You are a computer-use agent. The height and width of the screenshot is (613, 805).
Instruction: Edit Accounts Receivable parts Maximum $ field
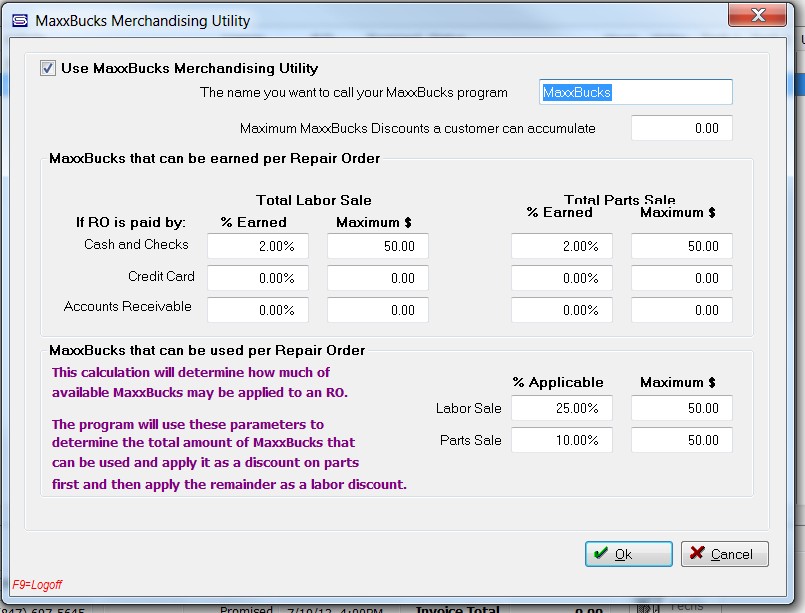point(682,310)
